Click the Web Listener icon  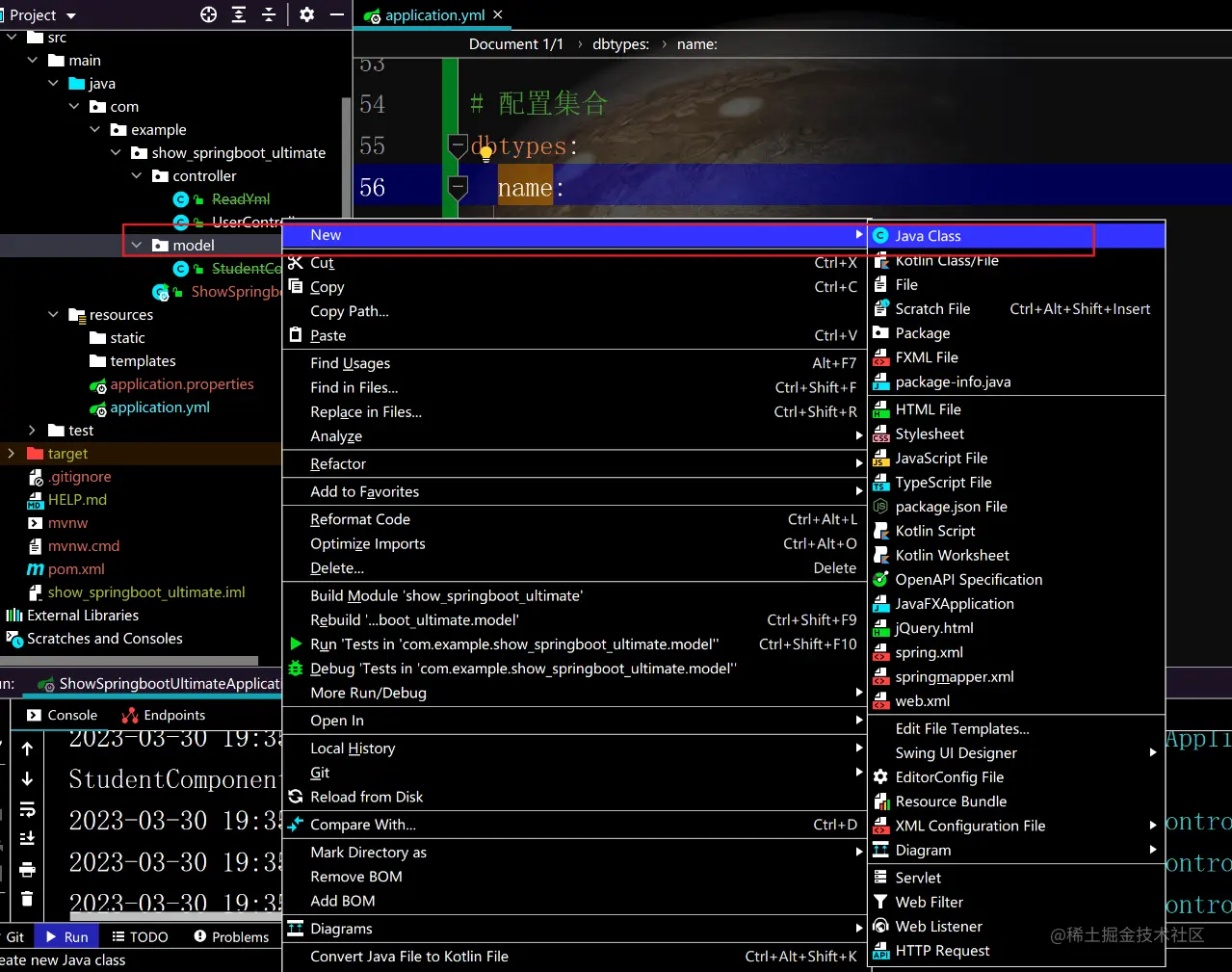point(880,926)
